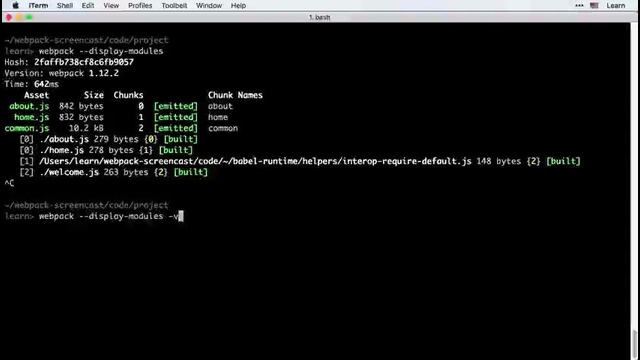Maximize the window with green button
This screenshot has height=360, width=640.
29,17
